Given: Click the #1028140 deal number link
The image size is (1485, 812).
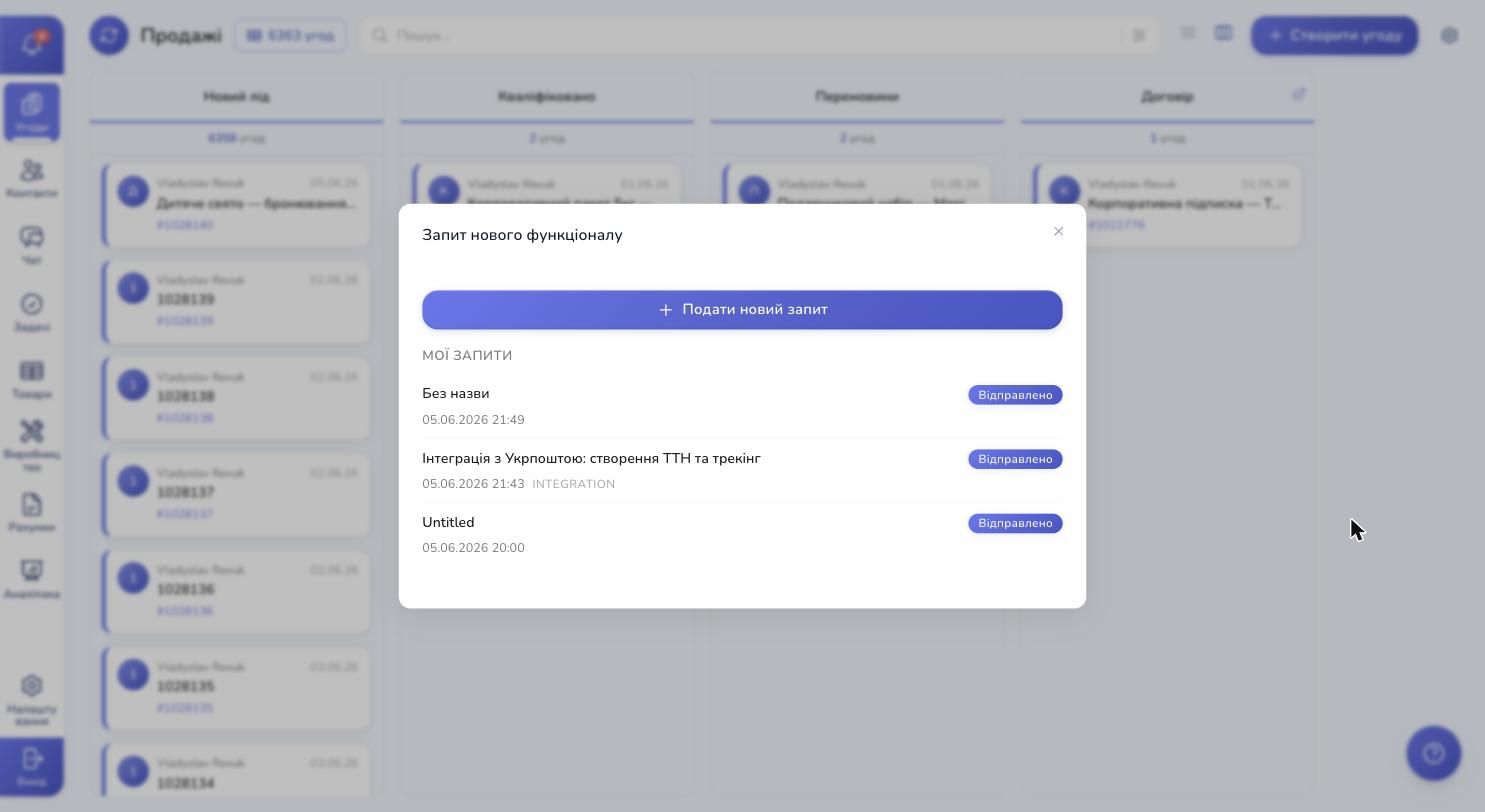Looking at the screenshot, I should coord(184,225).
